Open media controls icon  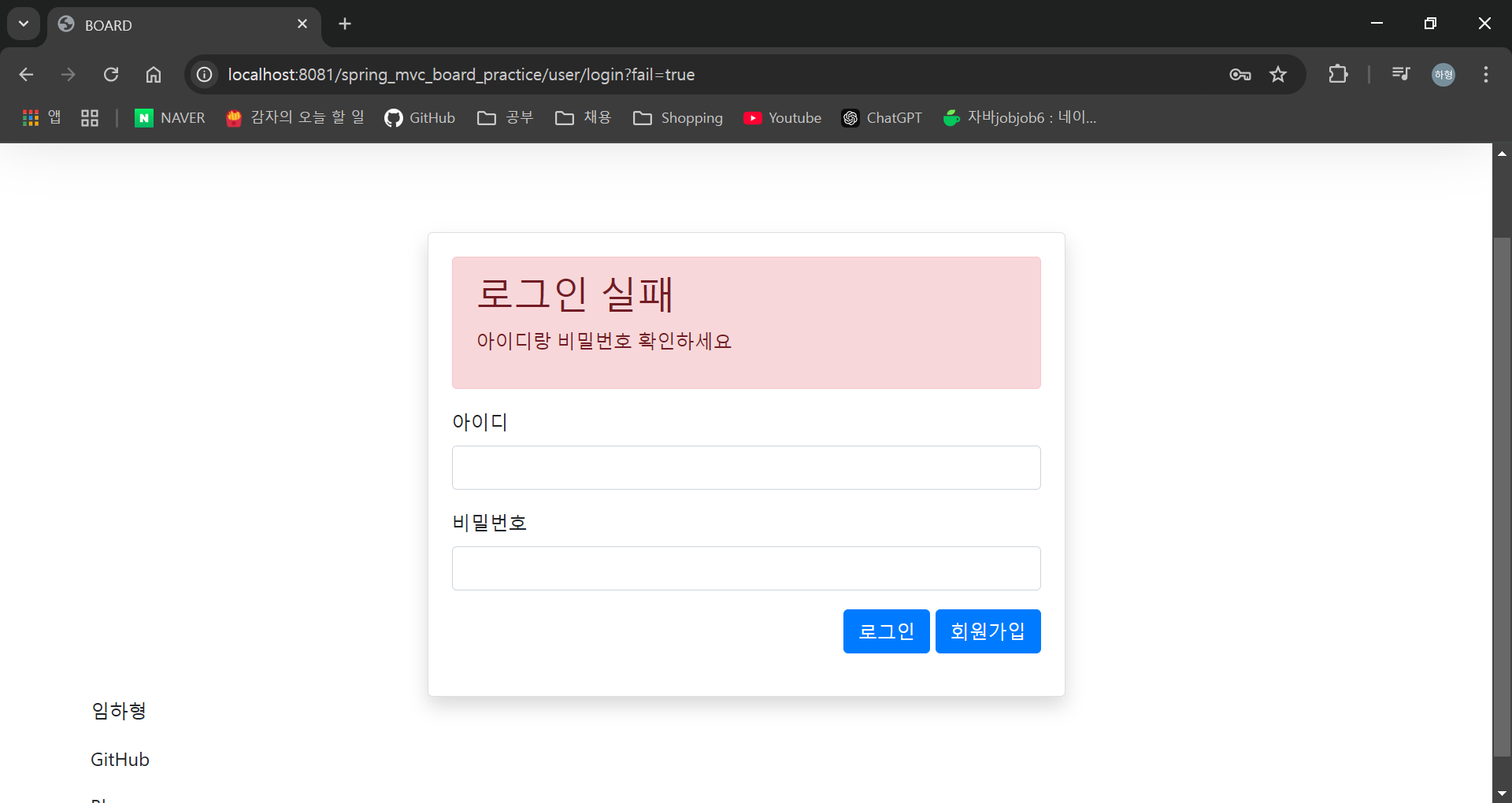[x=1401, y=75]
